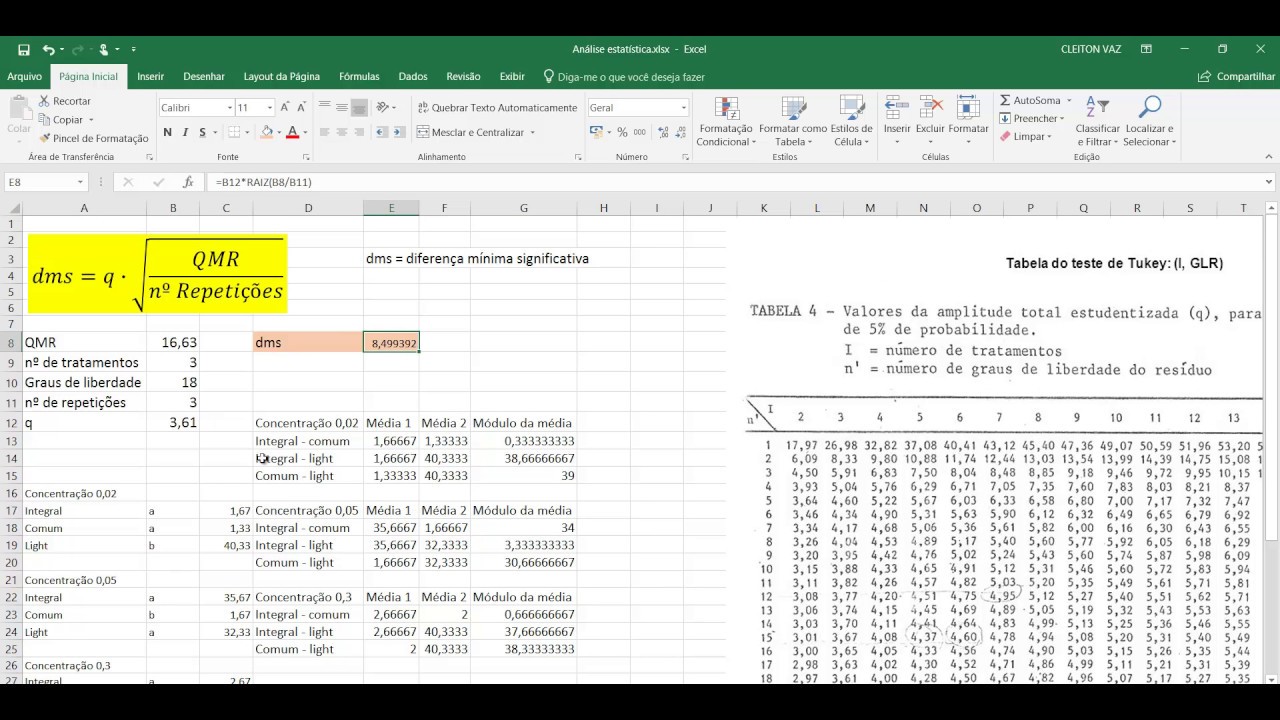Image resolution: width=1280 pixels, height=720 pixels.
Task: Apply fill color bucket to cell
Action: [267, 132]
